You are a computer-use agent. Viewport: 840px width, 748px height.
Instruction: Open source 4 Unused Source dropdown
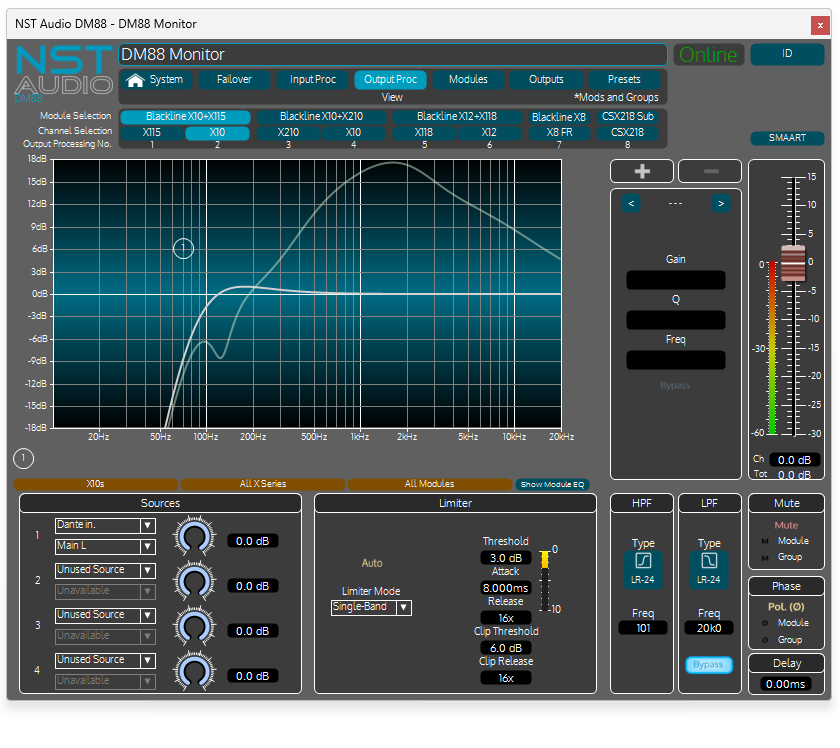coord(105,660)
